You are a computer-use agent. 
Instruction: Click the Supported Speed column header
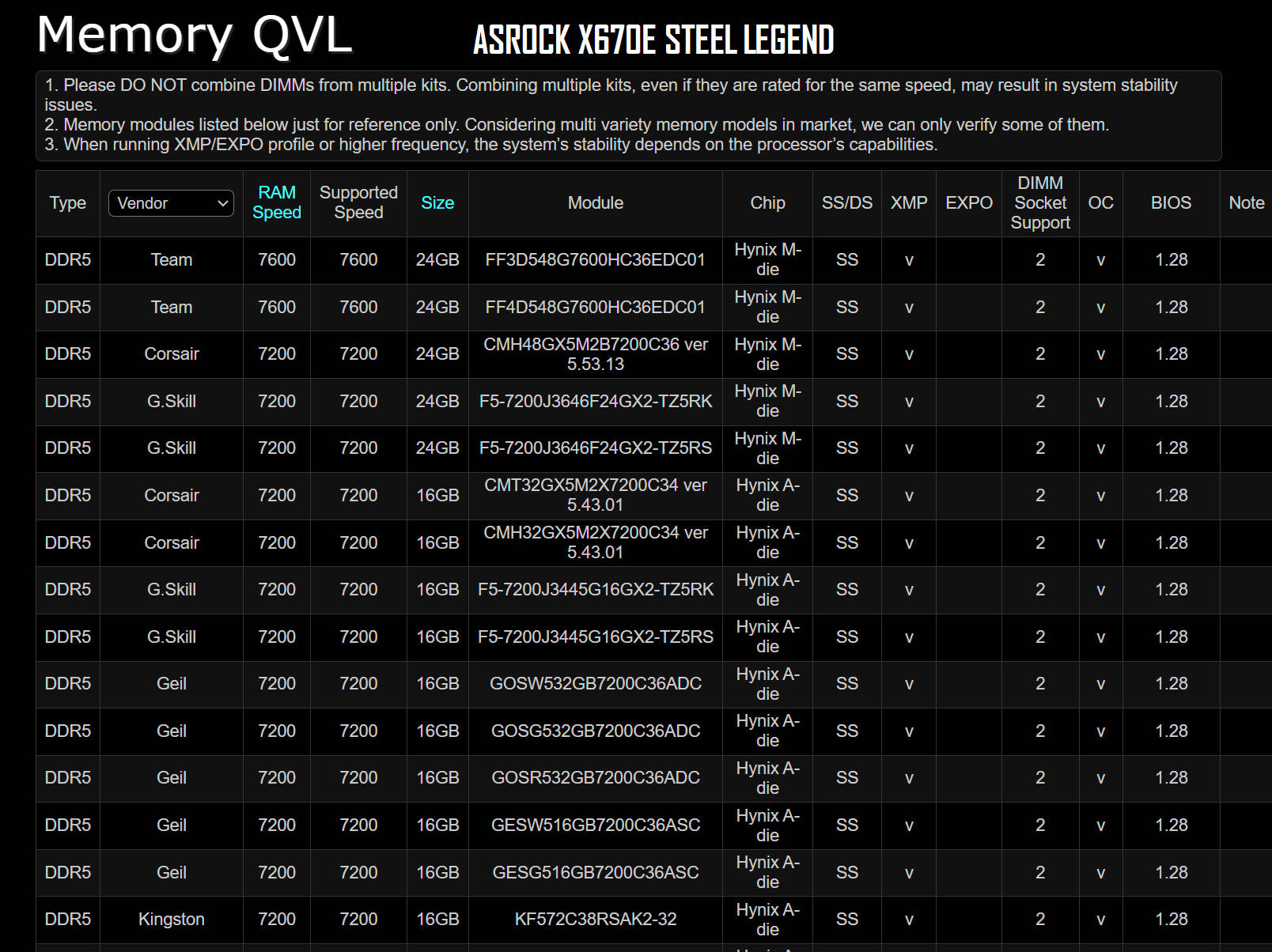click(358, 202)
